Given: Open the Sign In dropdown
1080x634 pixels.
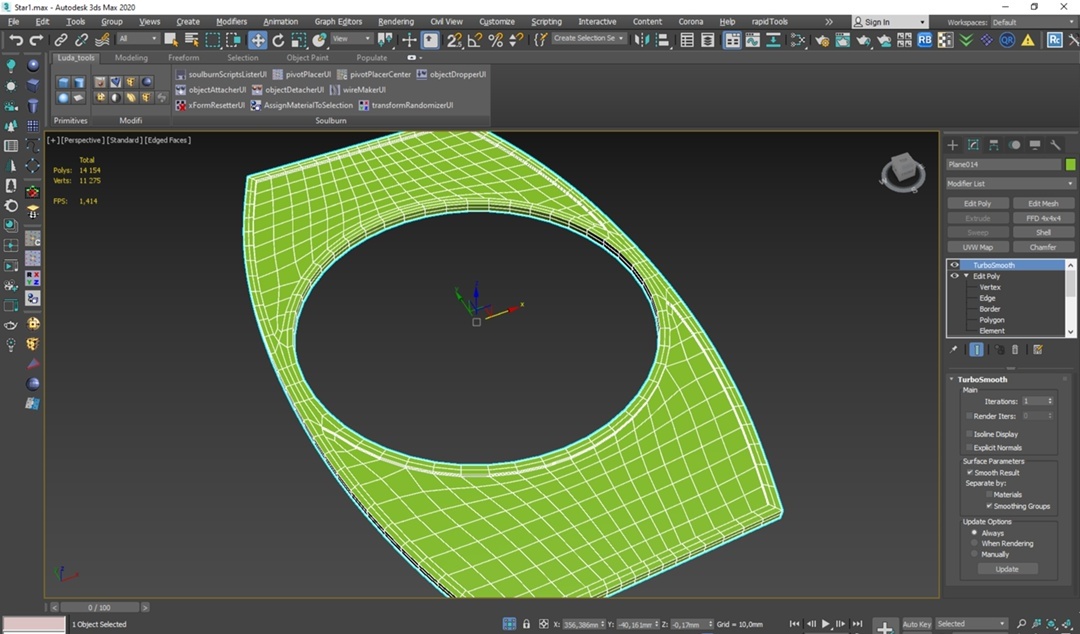Looking at the screenshot, I should tap(890, 22).
